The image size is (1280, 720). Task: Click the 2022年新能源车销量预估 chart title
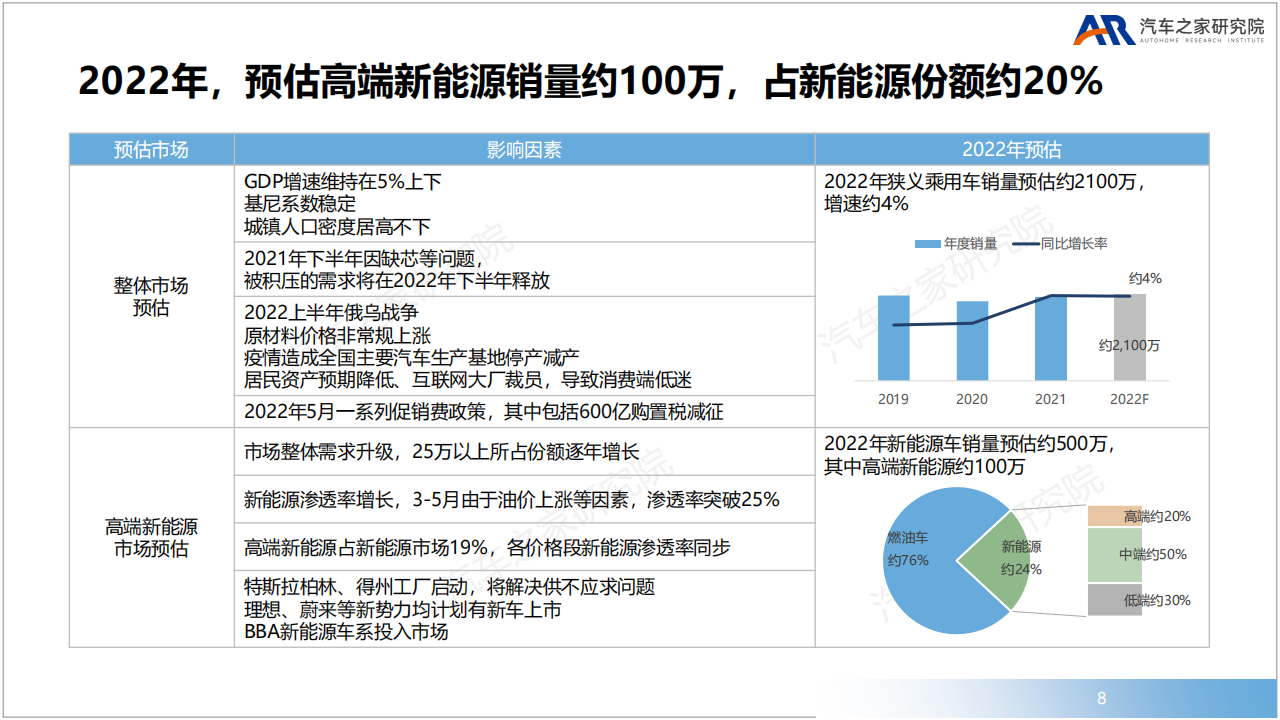(x=969, y=455)
